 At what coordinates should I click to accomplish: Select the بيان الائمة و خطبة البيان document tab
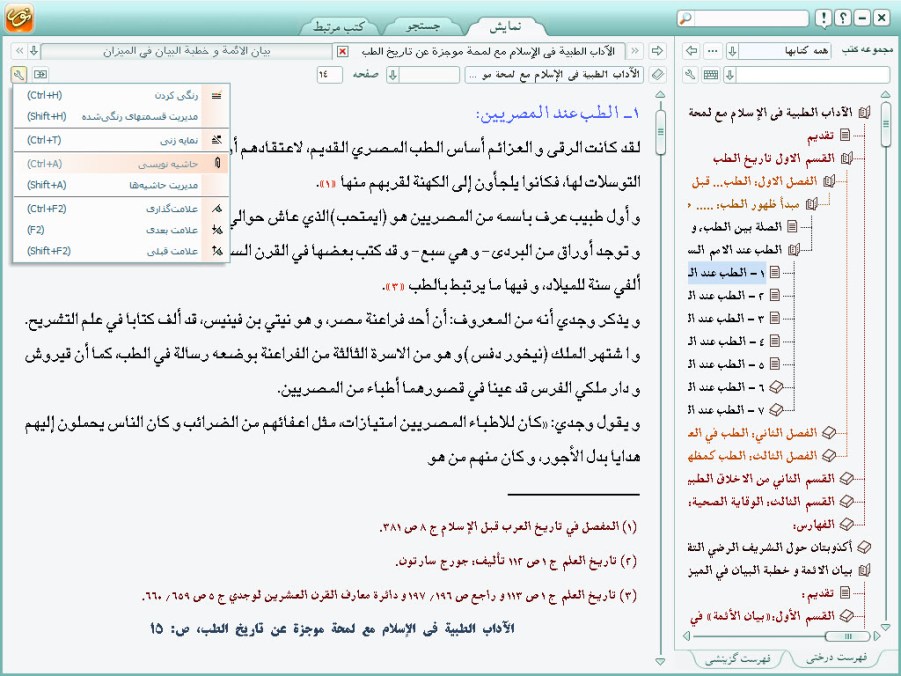(186, 51)
